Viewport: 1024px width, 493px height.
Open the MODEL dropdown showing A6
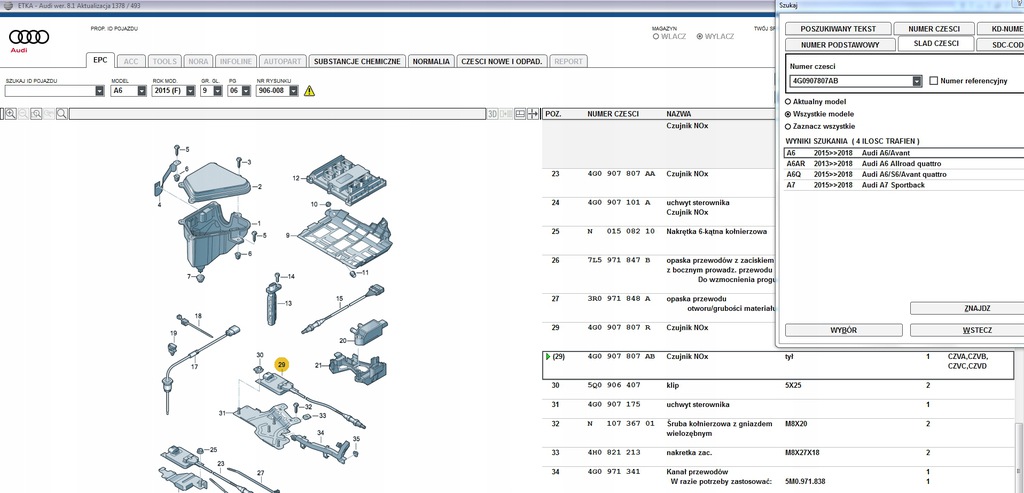[142, 91]
